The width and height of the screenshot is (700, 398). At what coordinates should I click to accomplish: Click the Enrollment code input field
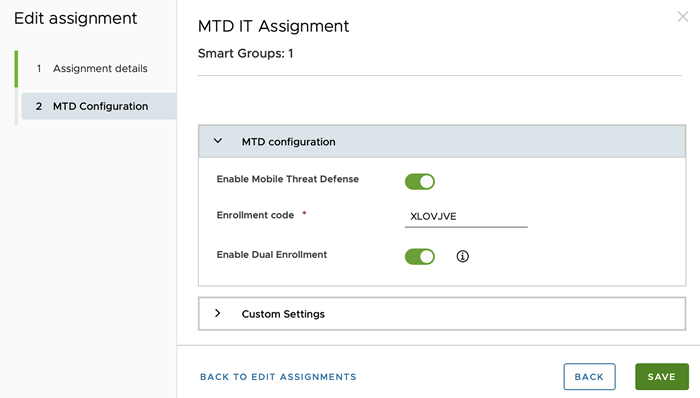point(466,216)
